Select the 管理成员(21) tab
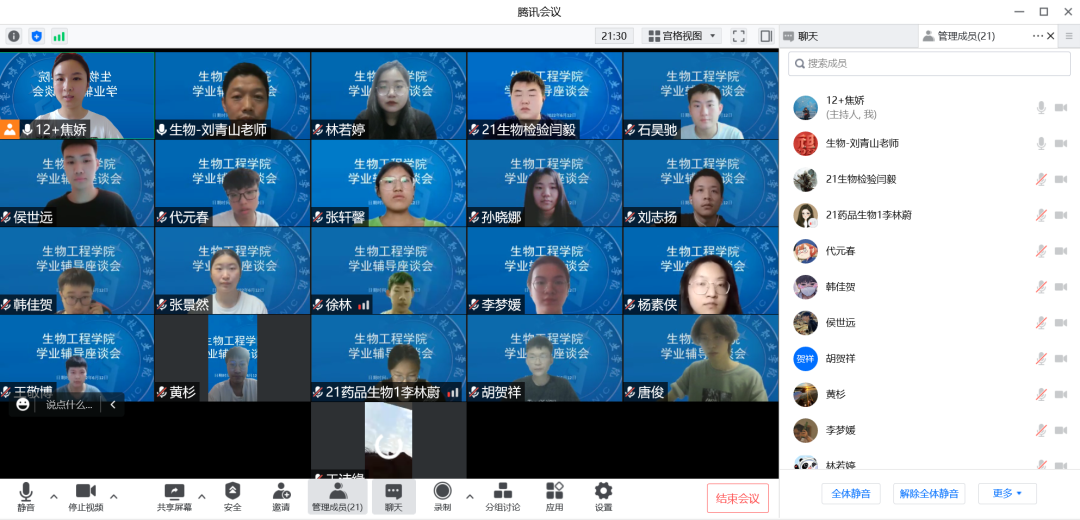 click(965, 36)
